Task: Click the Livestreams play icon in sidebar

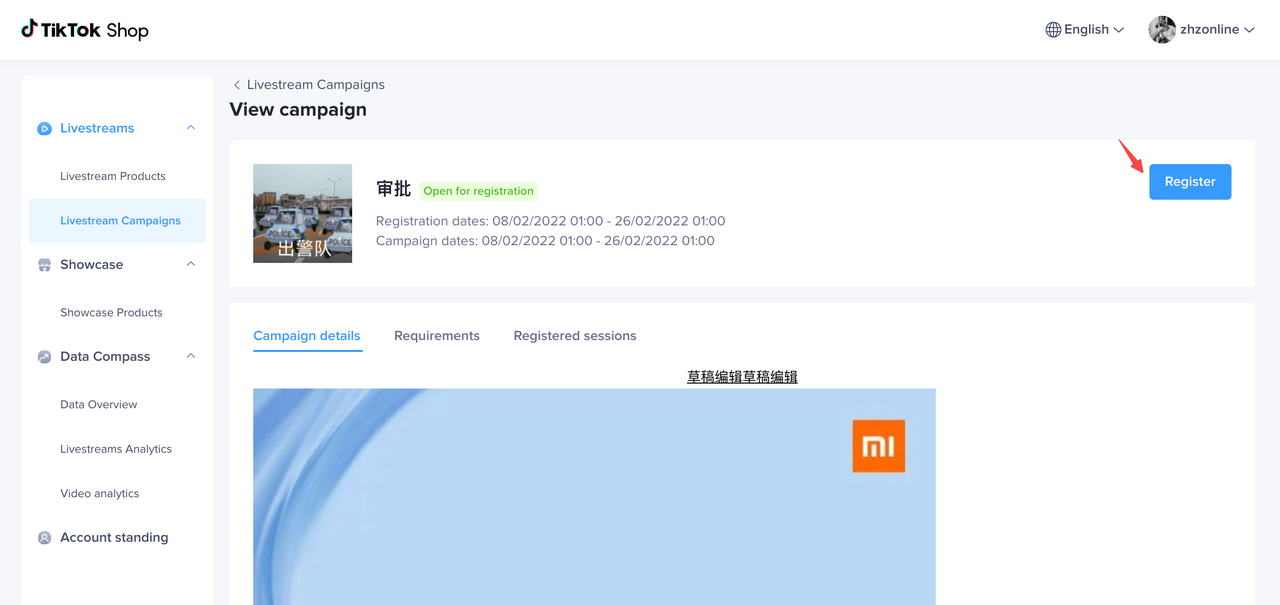Action: tap(44, 129)
